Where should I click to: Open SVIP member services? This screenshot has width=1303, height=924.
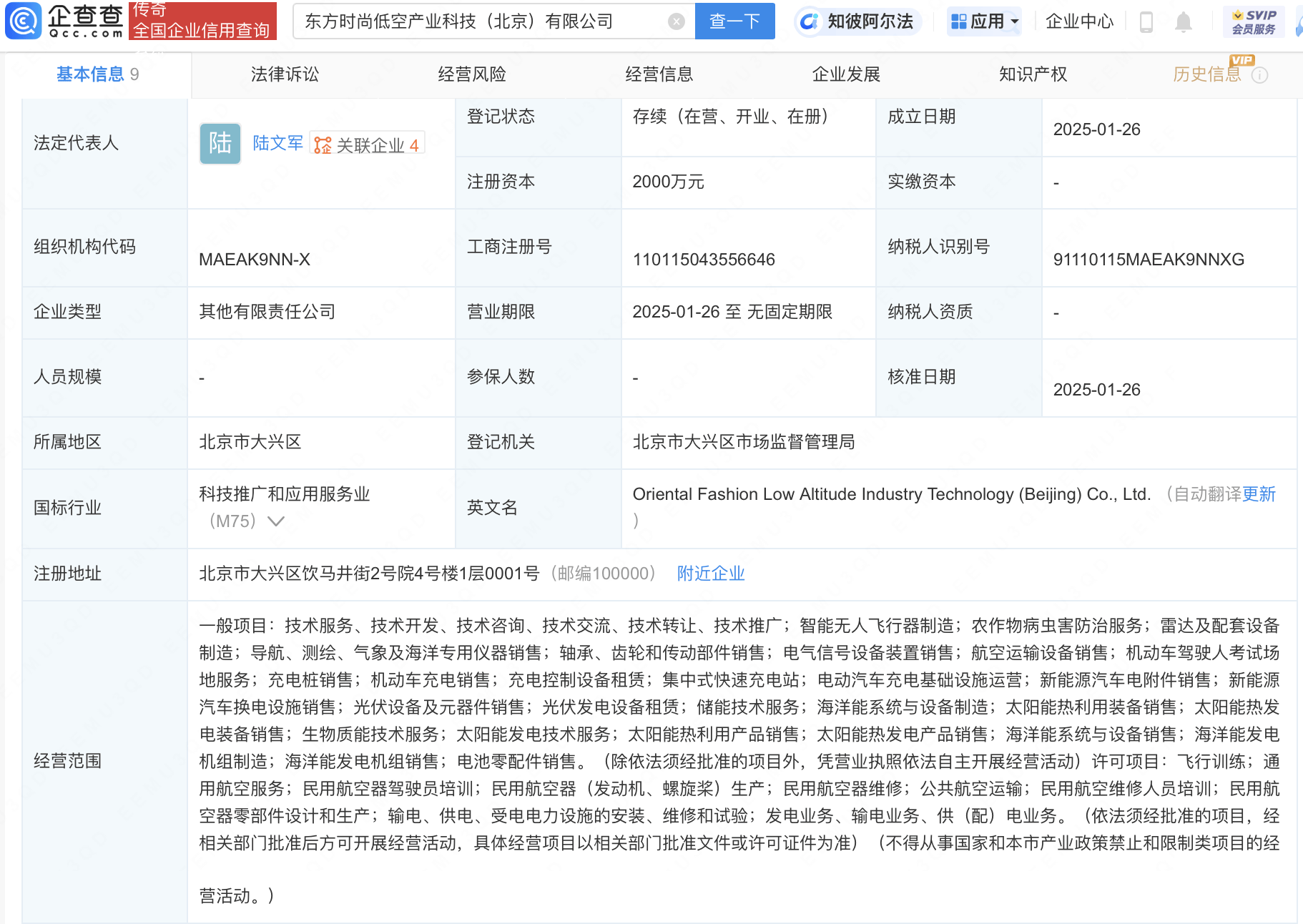point(1254,21)
